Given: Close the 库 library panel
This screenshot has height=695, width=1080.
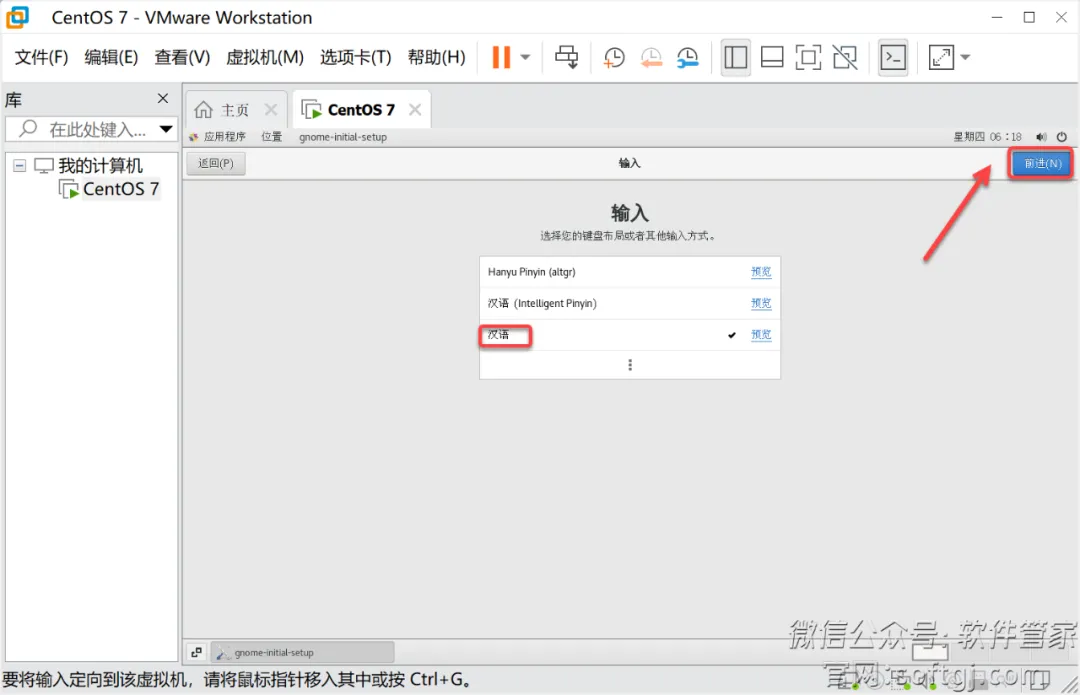Looking at the screenshot, I should coord(163,98).
